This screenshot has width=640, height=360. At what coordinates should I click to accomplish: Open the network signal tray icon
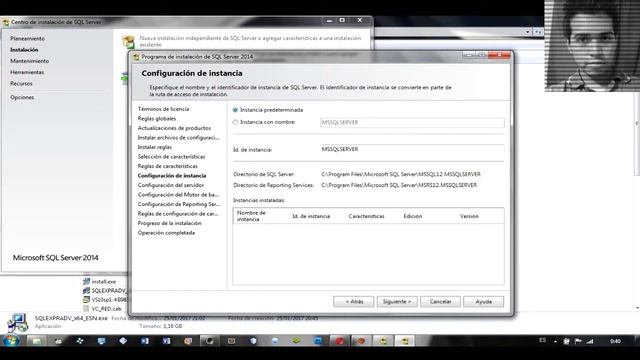[x=590, y=341]
